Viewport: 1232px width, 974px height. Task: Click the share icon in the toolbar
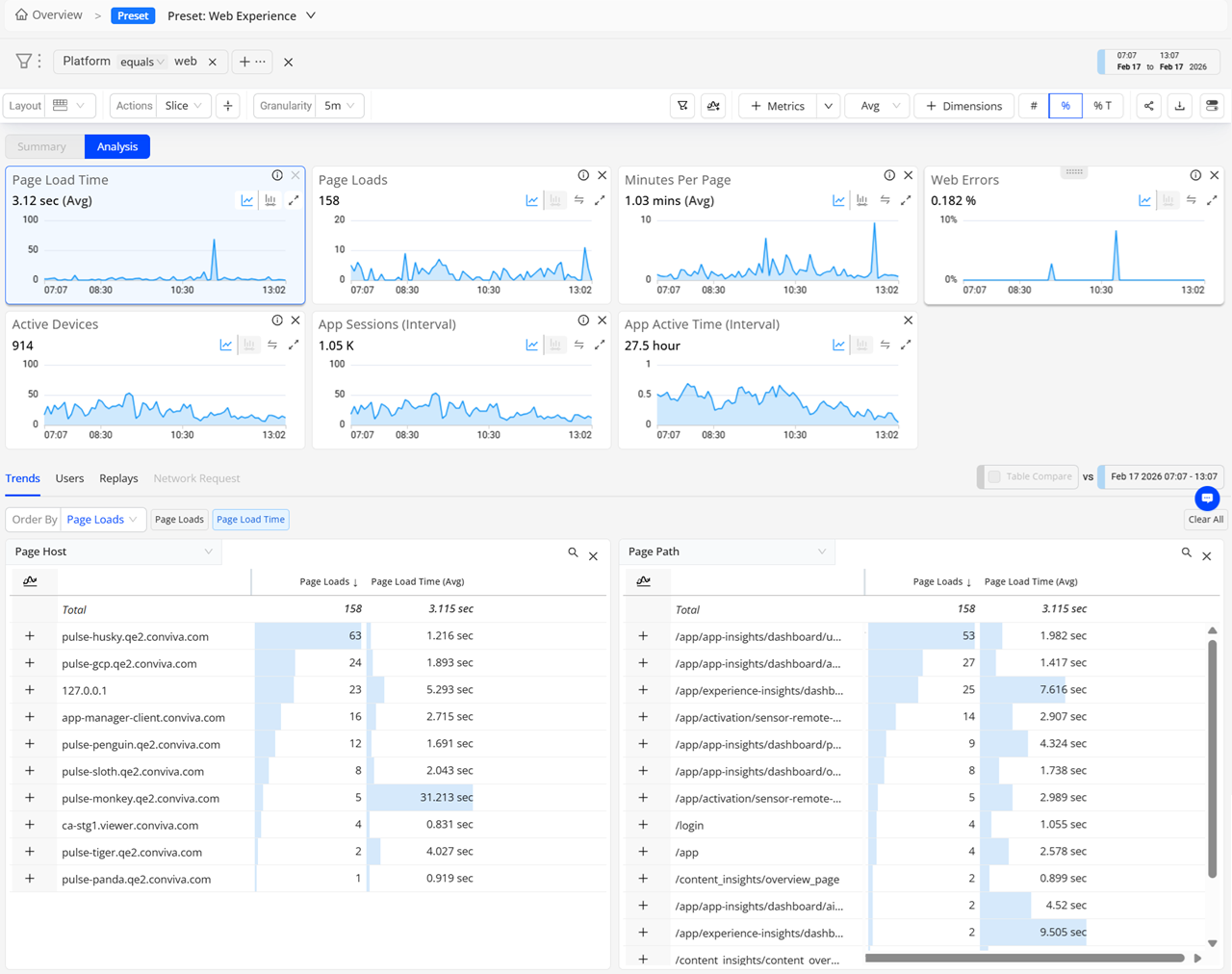[1148, 106]
